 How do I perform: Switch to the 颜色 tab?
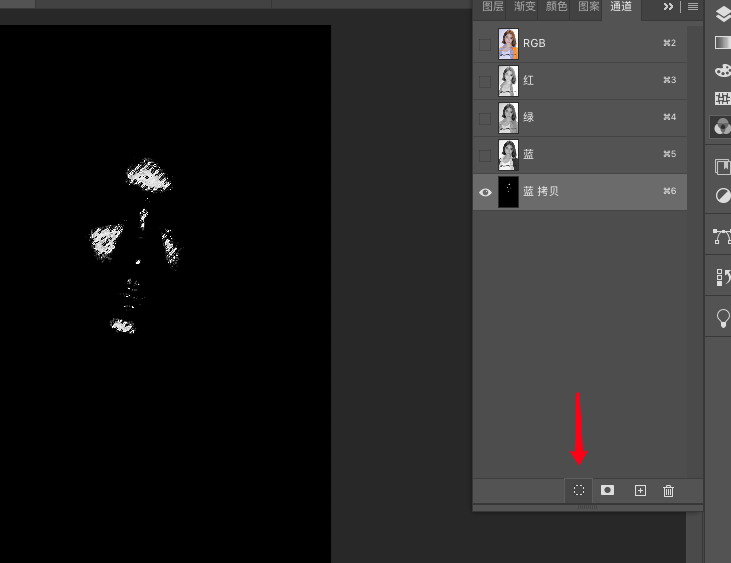click(x=557, y=7)
